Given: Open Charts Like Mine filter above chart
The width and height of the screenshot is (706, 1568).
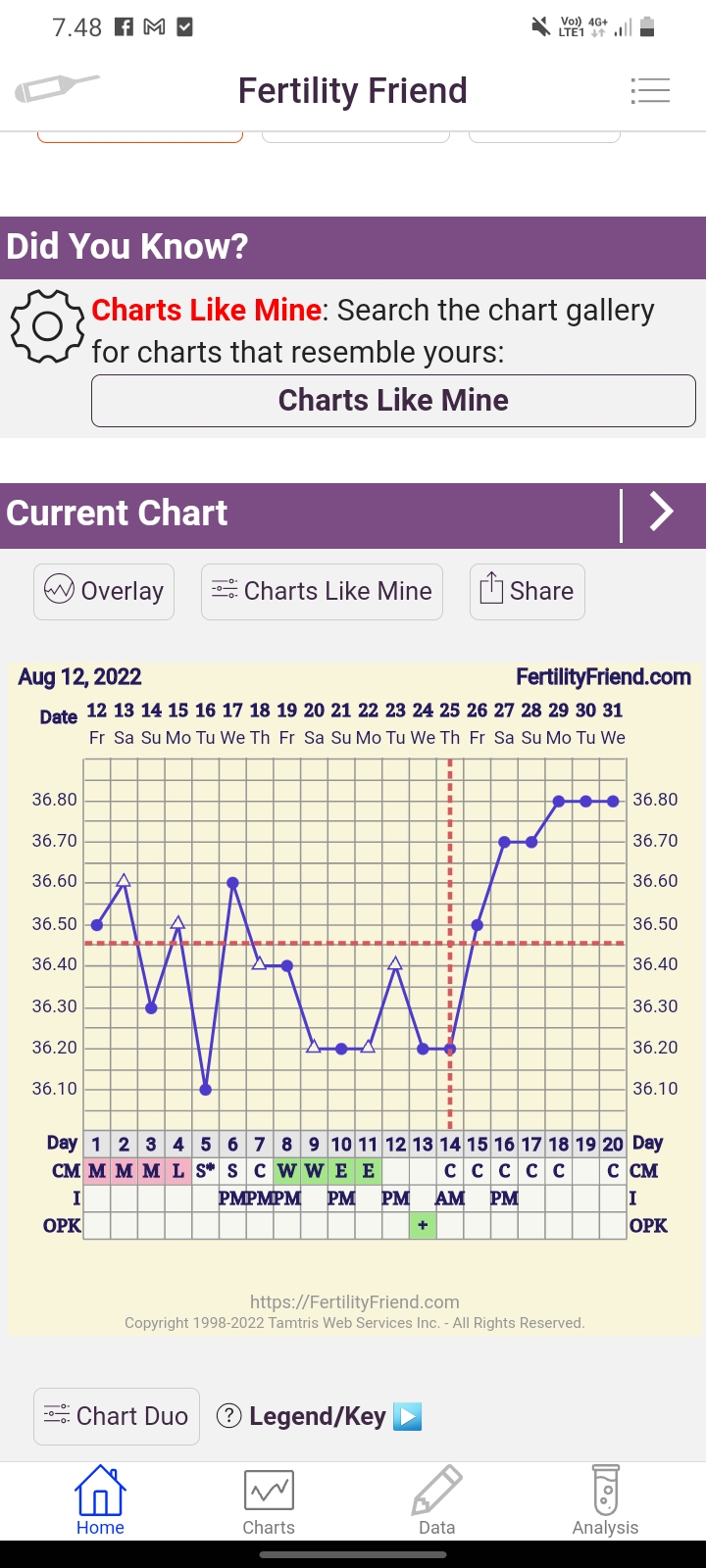Looking at the screenshot, I should click(x=322, y=591).
